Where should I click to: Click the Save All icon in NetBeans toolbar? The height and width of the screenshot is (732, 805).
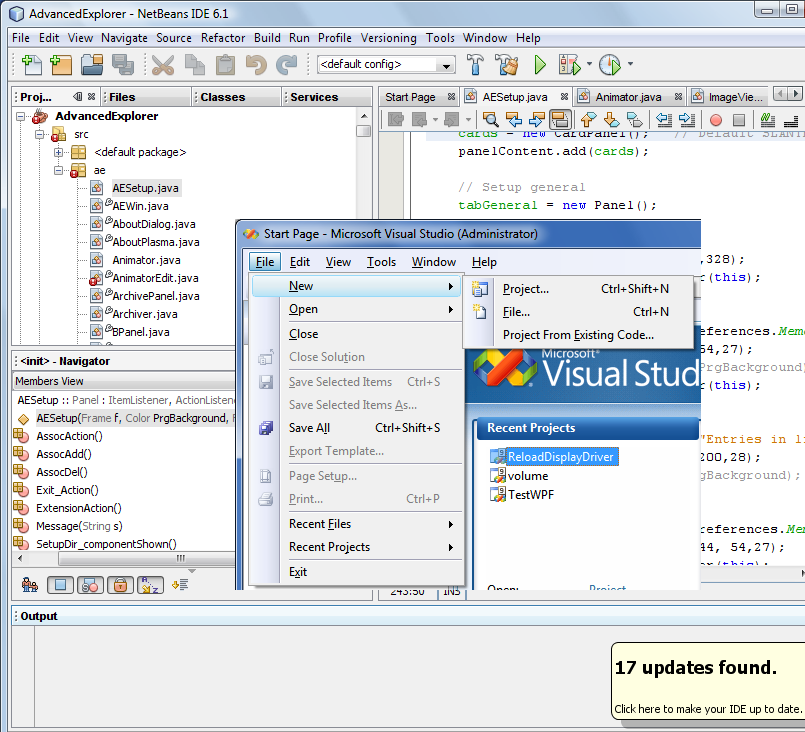pos(123,65)
